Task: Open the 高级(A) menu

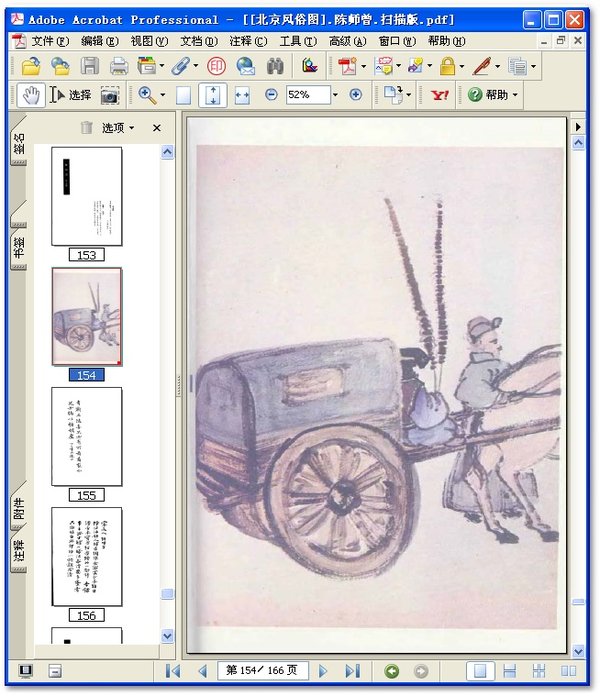Action: 347,41
